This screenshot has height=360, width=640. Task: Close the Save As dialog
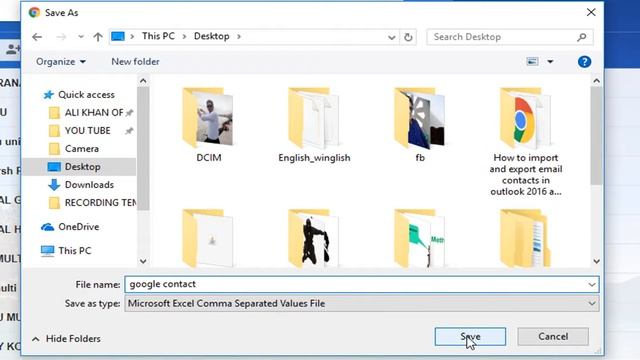(x=591, y=12)
